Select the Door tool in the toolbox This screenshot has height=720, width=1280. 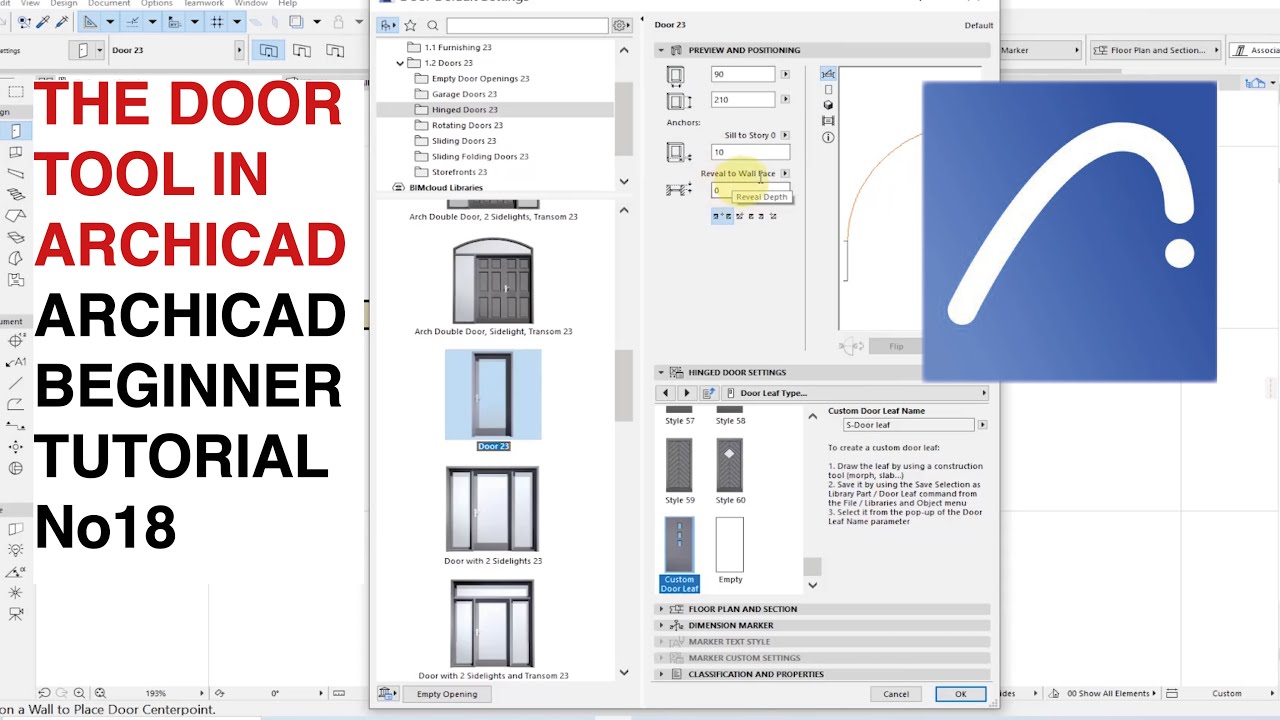[x=16, y=131]
